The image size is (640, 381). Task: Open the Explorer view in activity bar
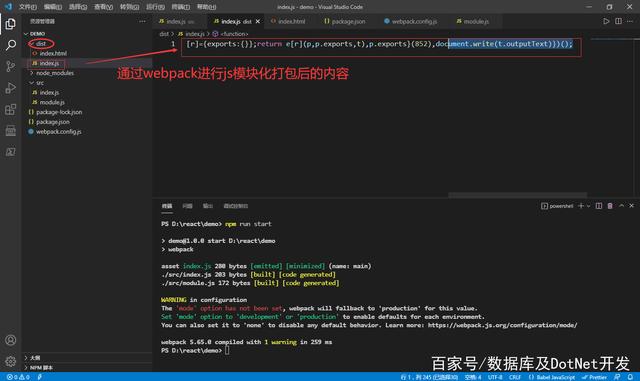pyautogui.click(x=11, y=24)
